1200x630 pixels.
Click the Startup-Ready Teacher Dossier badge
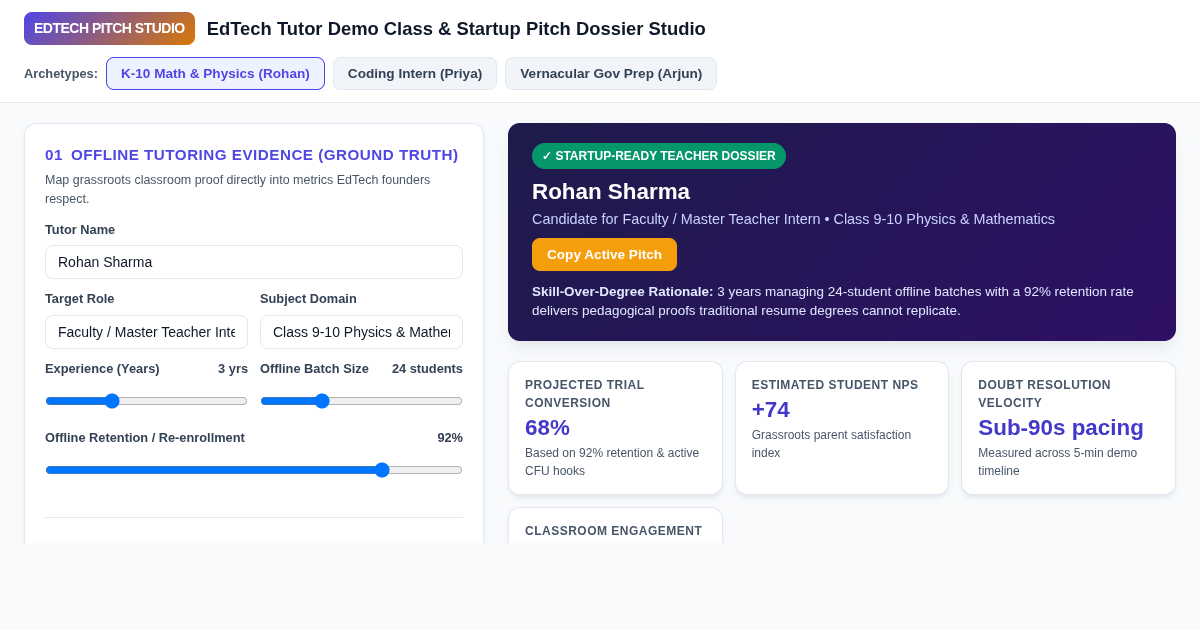tap(659, 156)
